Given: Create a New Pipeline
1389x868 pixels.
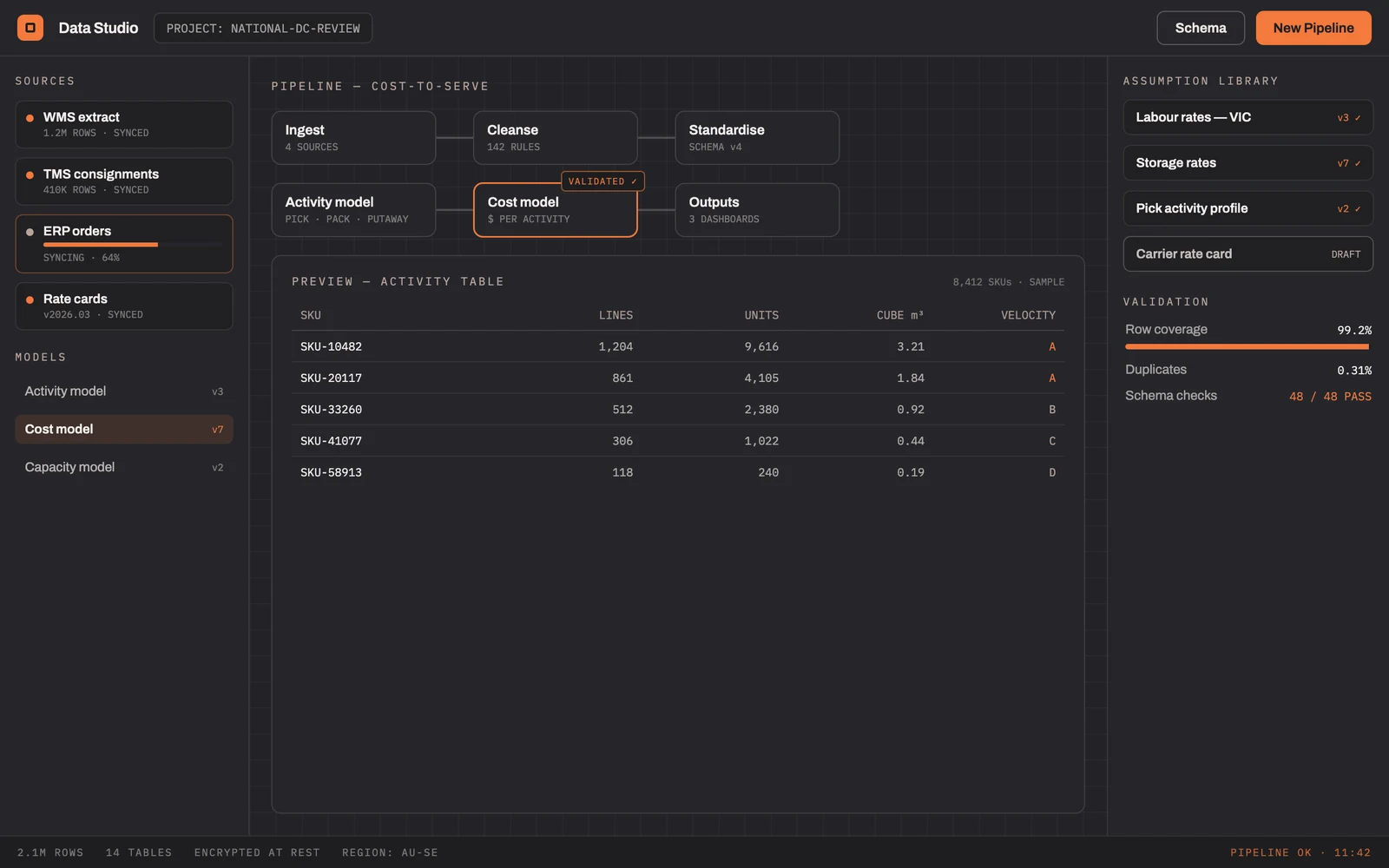Looking at the screenshot, I should [1313, 28].
